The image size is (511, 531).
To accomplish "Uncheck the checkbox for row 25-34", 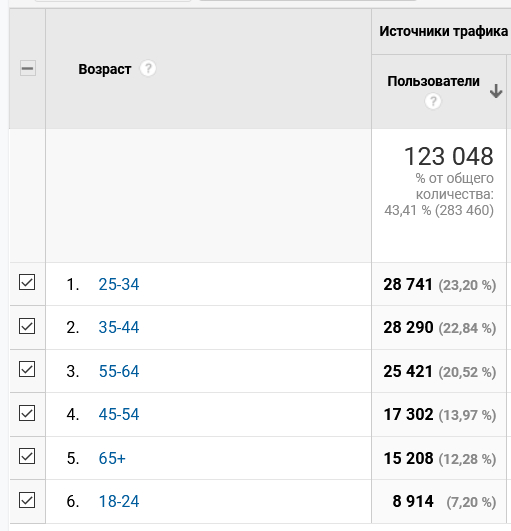I will click(x=27, y=282).
